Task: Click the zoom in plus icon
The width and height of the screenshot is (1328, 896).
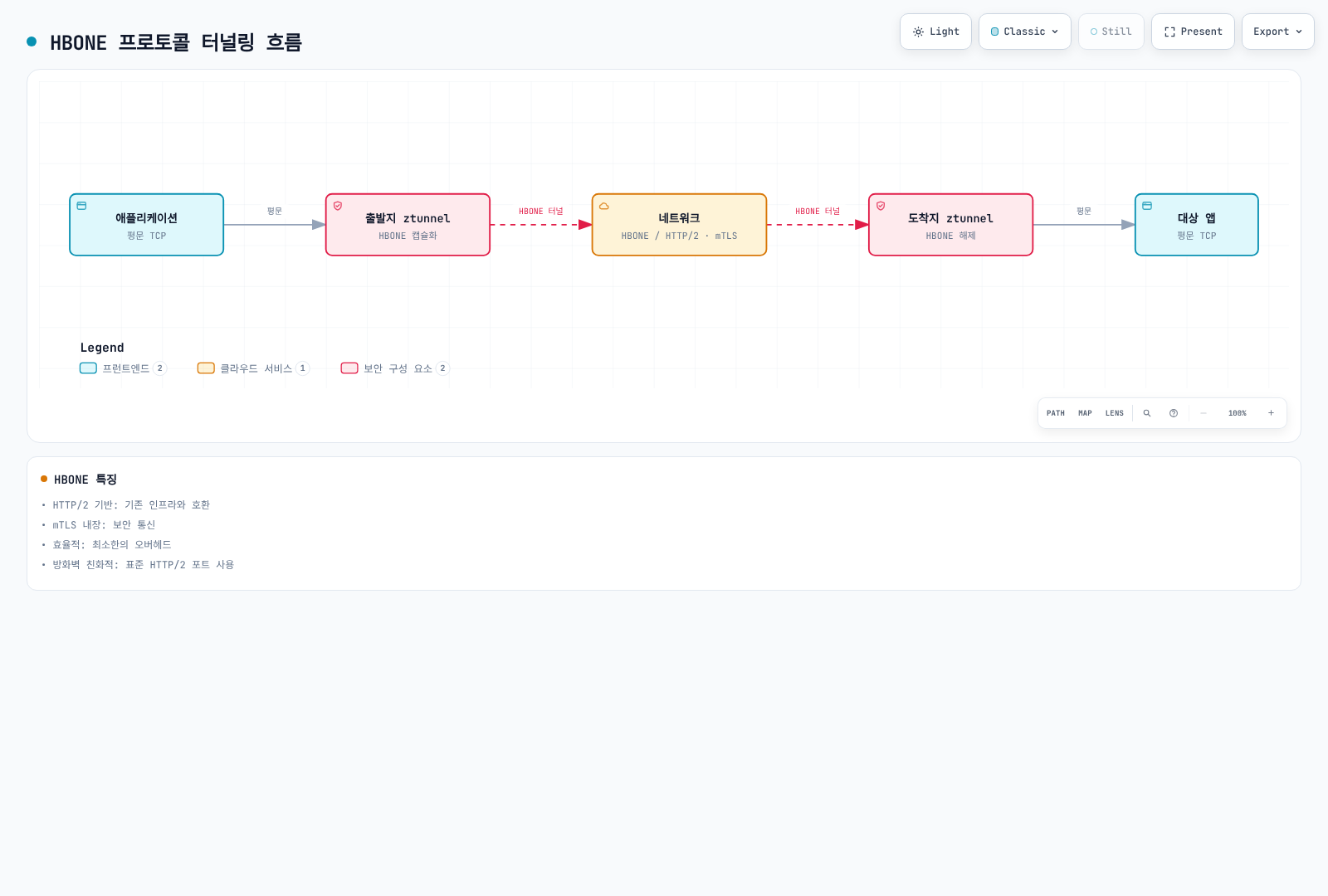Action: tap(1271, 413)
